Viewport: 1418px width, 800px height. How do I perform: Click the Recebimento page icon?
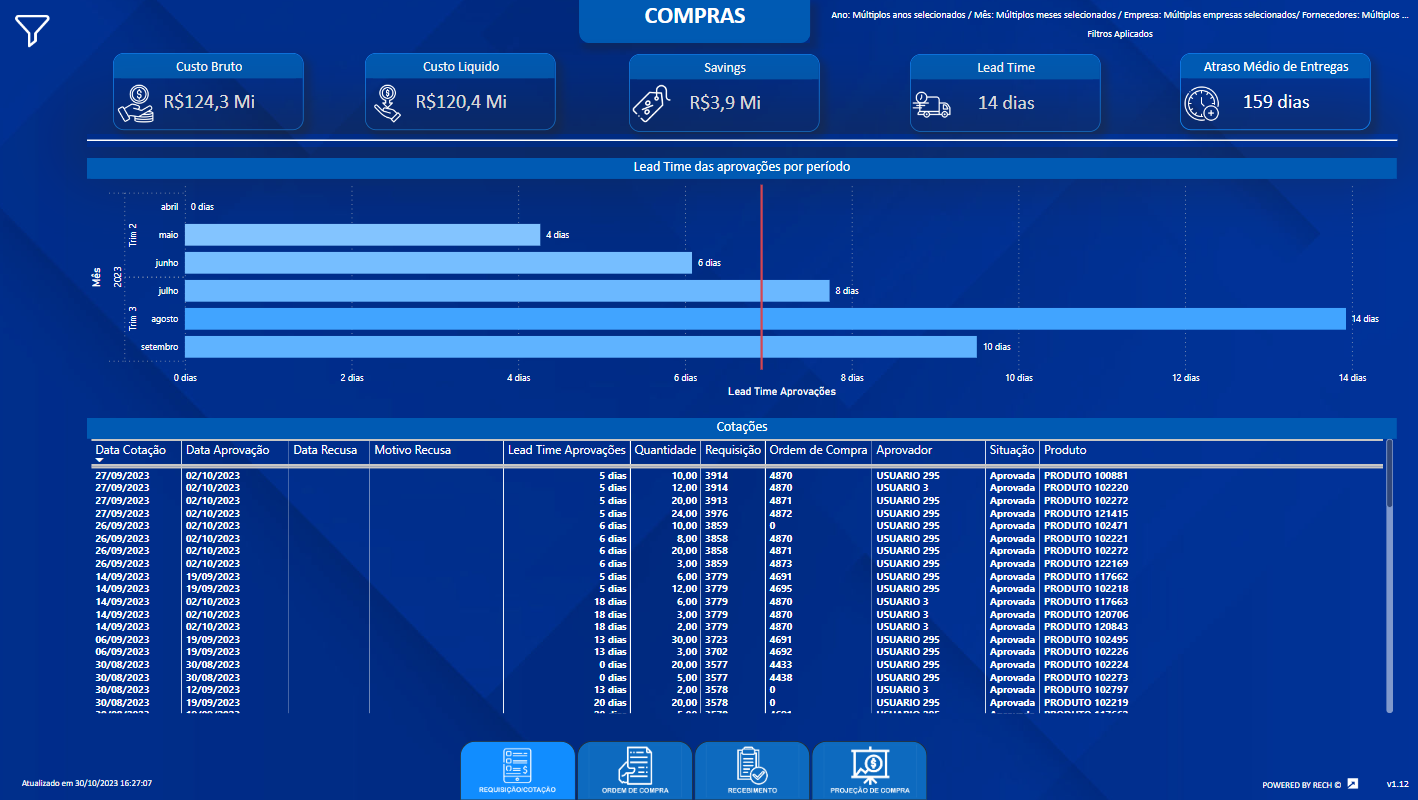(751, 765)
